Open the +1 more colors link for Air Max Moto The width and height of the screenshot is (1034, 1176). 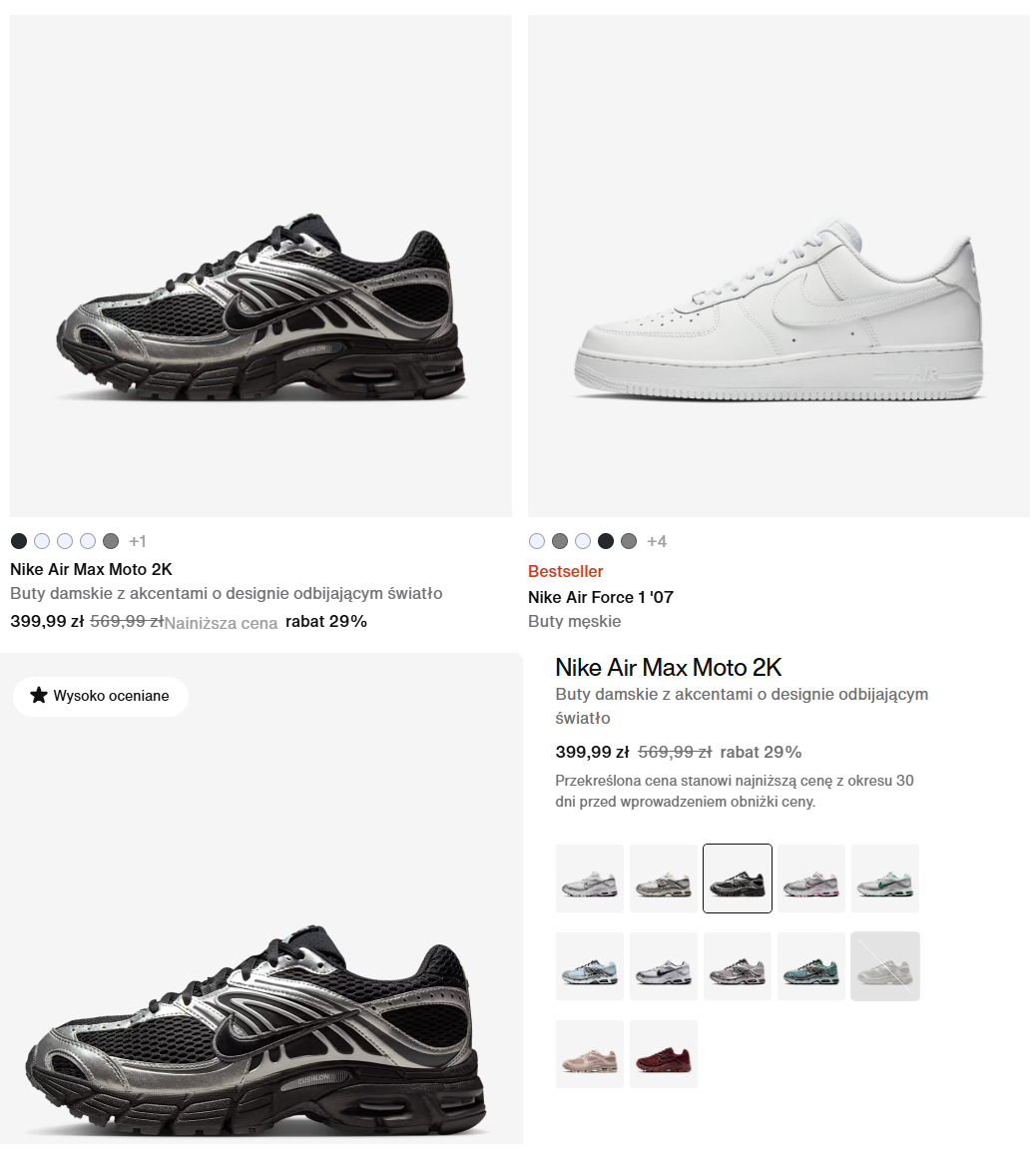137,541
